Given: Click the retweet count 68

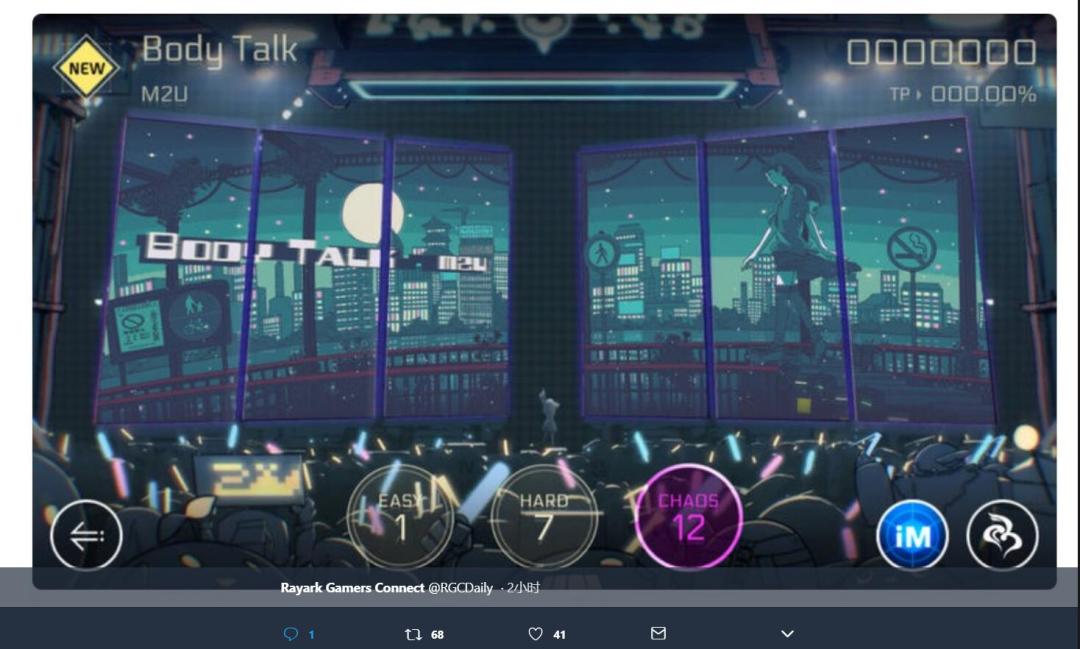Looking at the screenshot, I should [x=437, y=635].
